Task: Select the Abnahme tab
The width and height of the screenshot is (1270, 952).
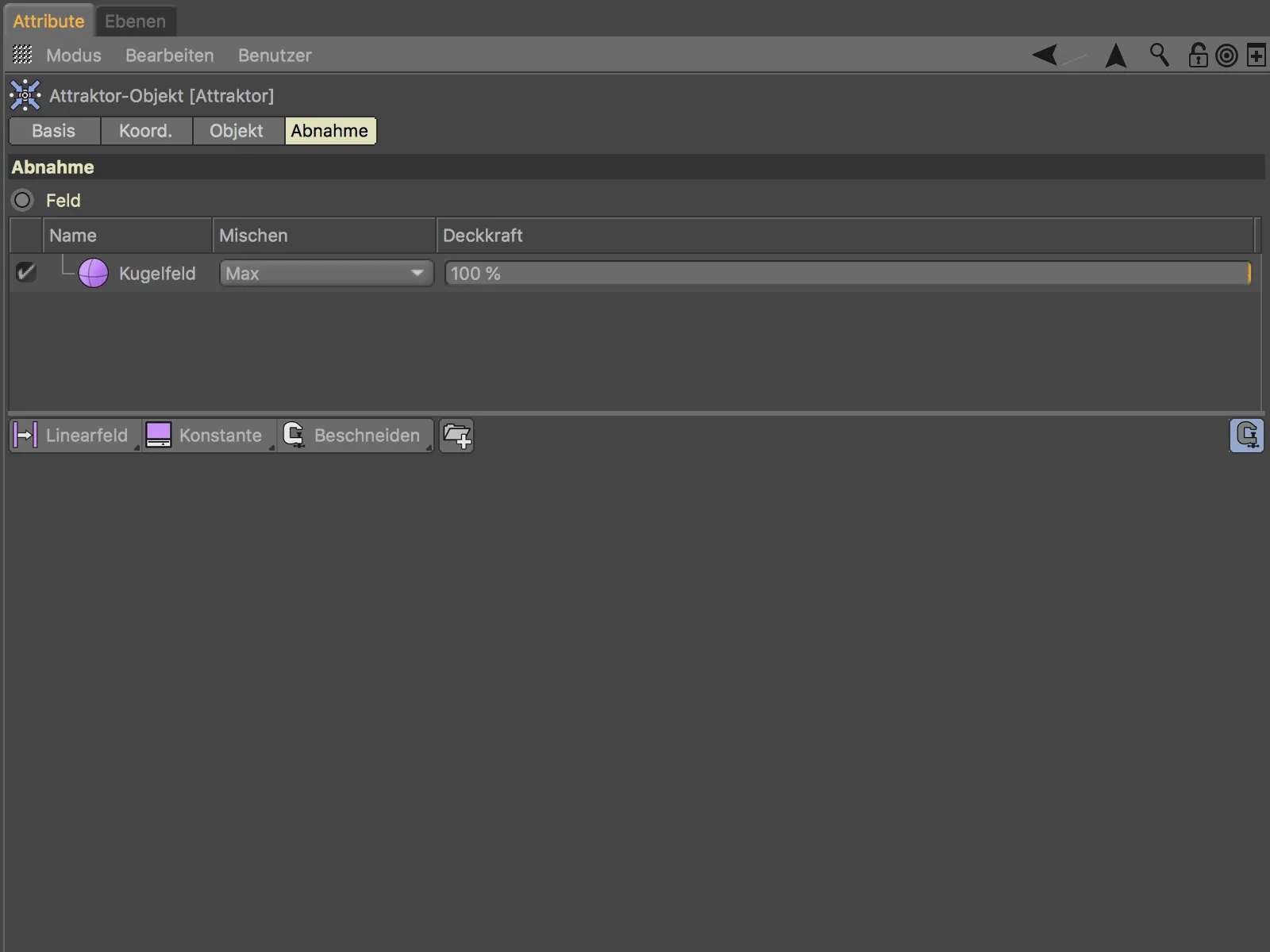Action: pyautogui.click(x=329, y=131)
